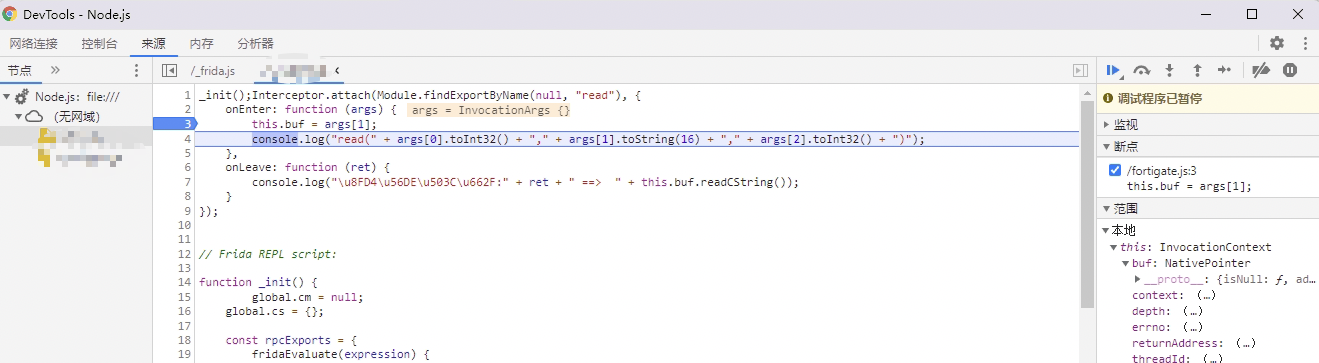Click 'this.buf = args[1];' breakpoint snippet
The image size is (1319, 363).
click(x=1189, y=186)
